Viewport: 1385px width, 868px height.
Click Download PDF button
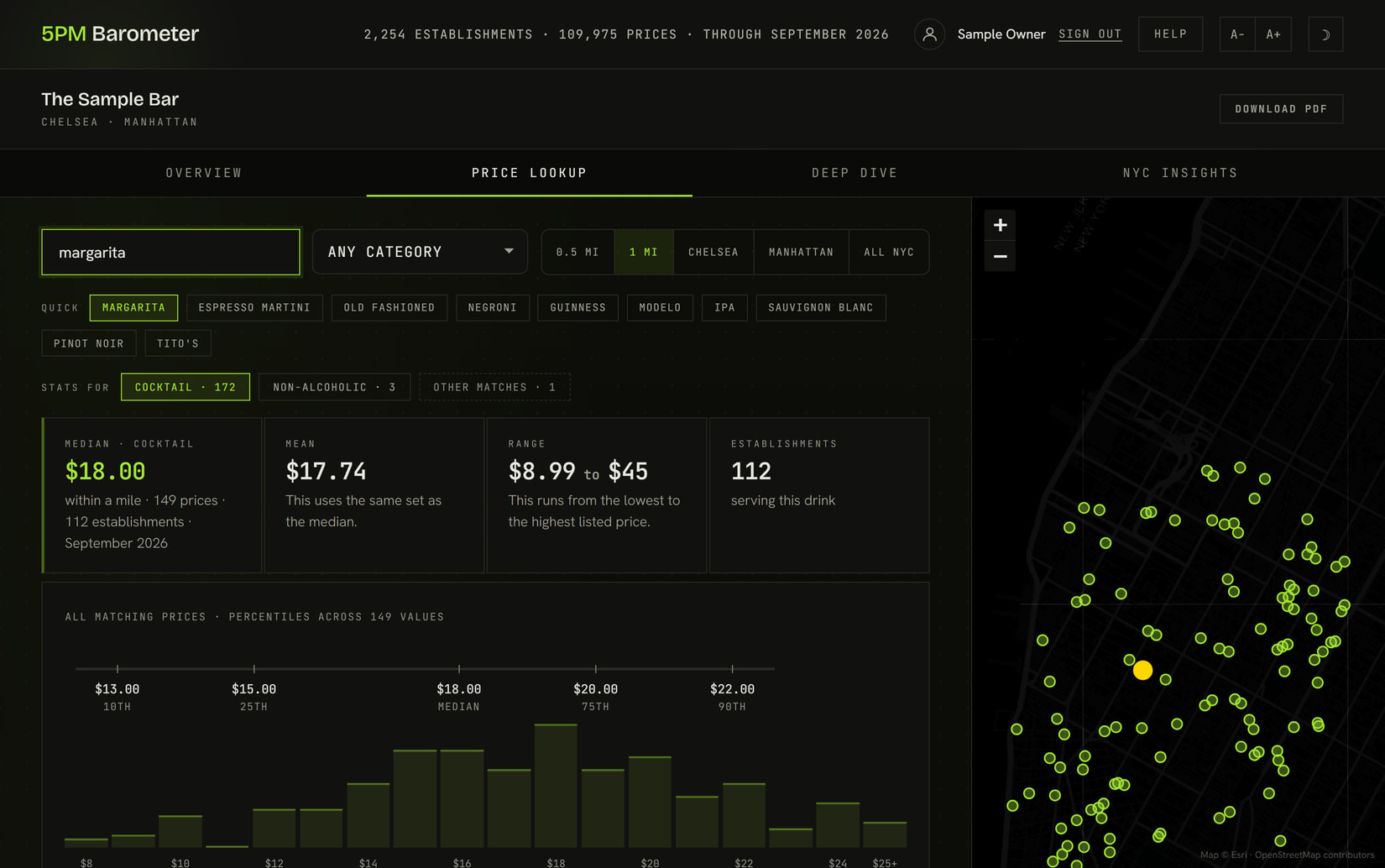coord(1281,109)
